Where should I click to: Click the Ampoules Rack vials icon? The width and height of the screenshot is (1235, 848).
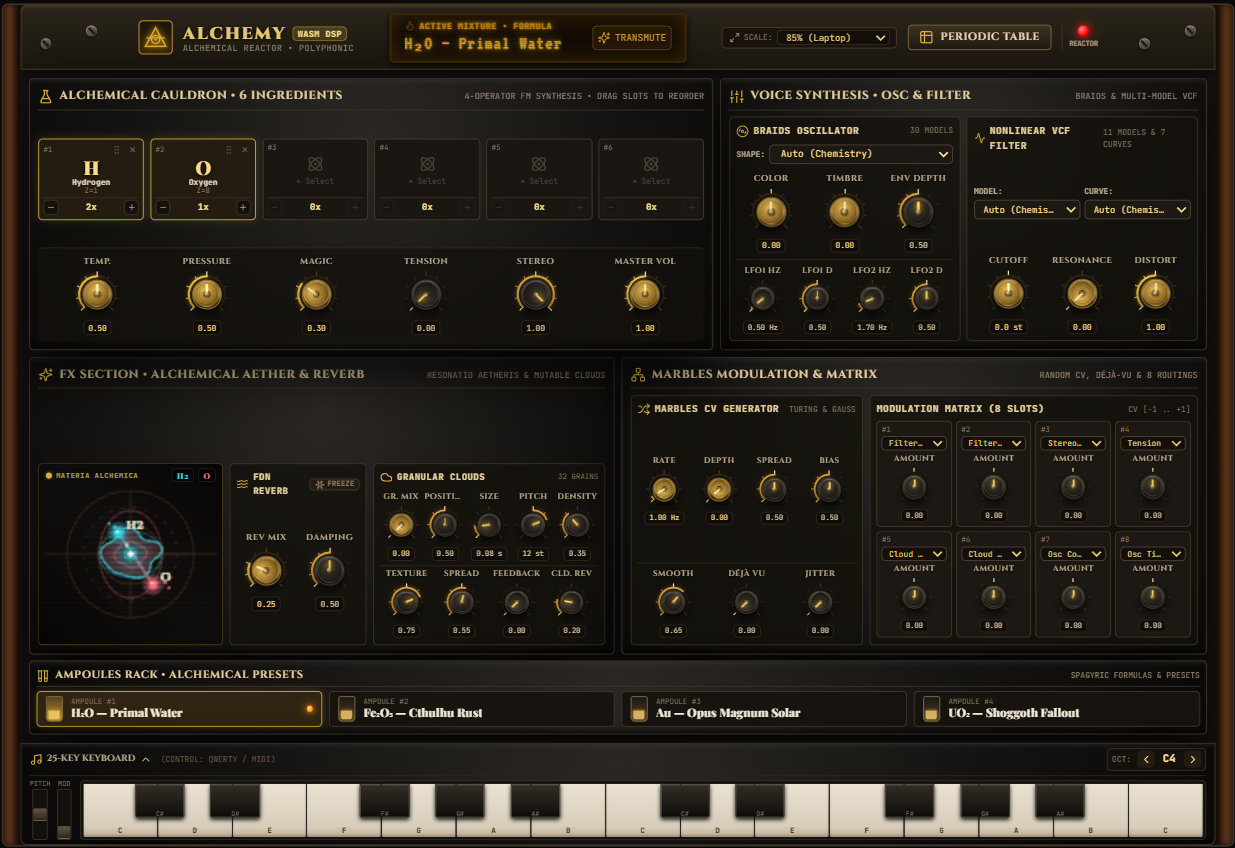(43, 675)
